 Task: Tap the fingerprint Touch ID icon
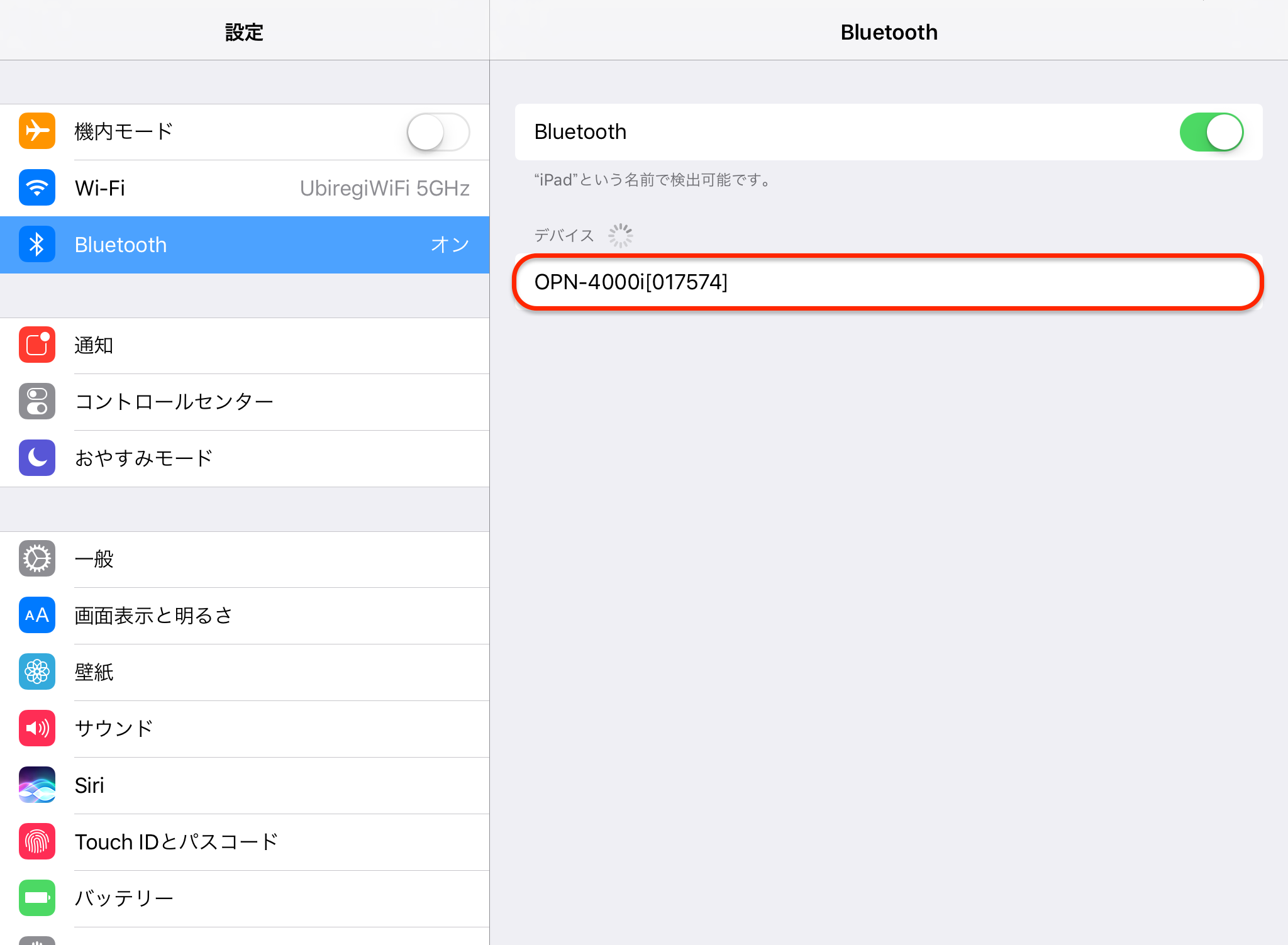tap(37, 842)
